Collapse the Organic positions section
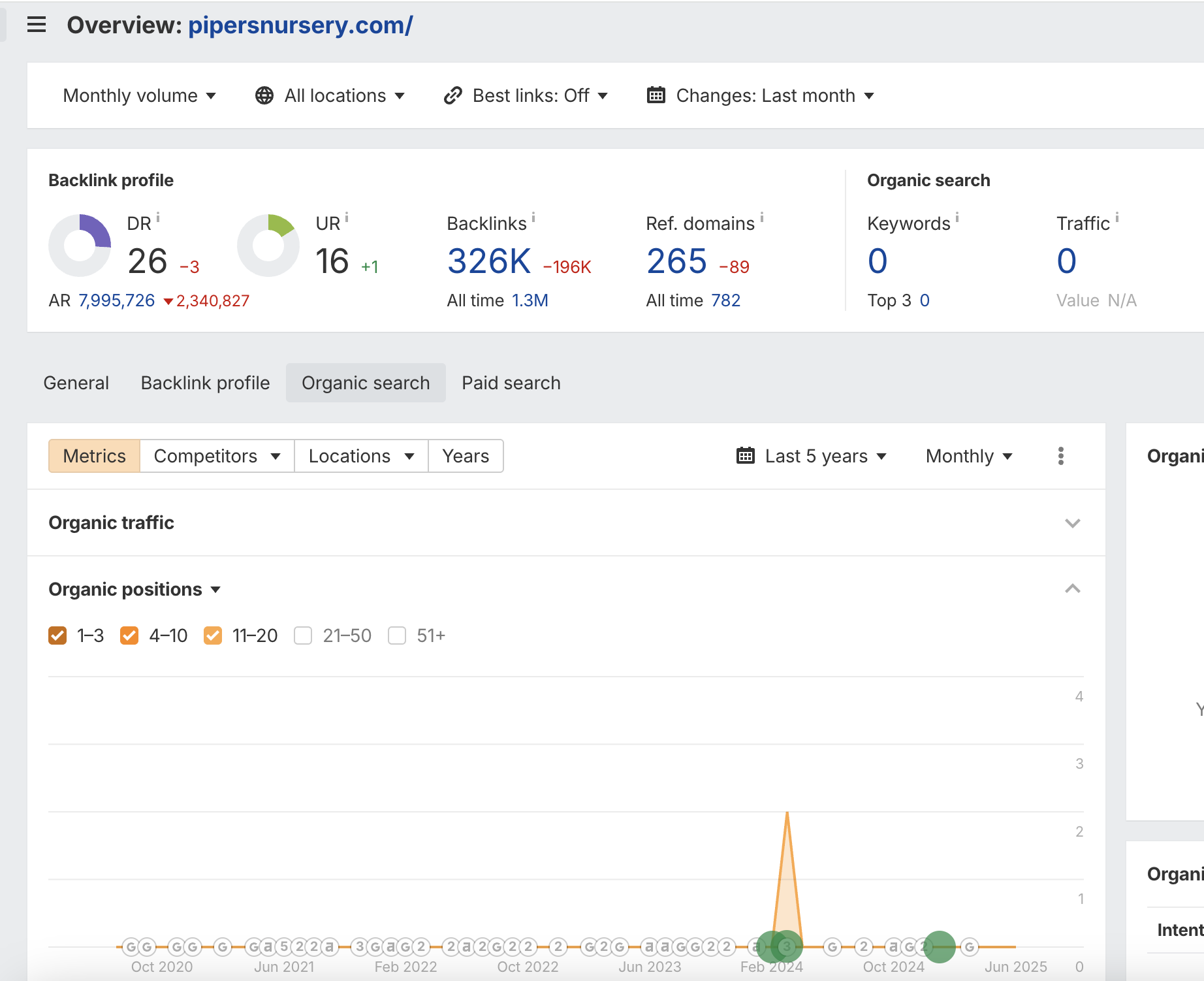Image resolution: width=1204 pixels, height=981 pixels. click(x=1073, y=589)
